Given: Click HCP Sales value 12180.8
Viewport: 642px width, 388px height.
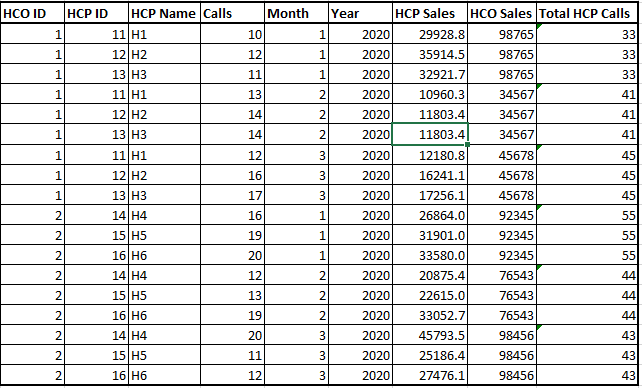Looking at the screenshot, I should [430, 155].
